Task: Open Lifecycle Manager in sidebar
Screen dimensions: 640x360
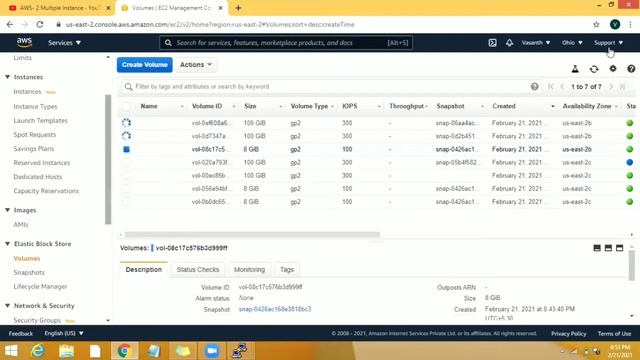Action: click(x=40, y=287)
